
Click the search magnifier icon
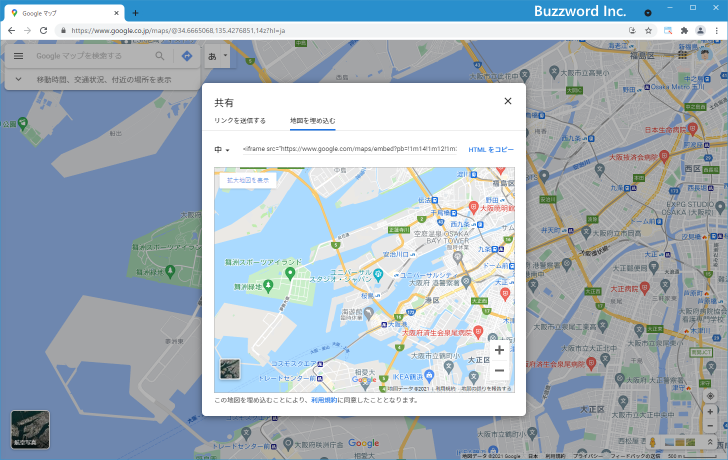pos(160,56)
